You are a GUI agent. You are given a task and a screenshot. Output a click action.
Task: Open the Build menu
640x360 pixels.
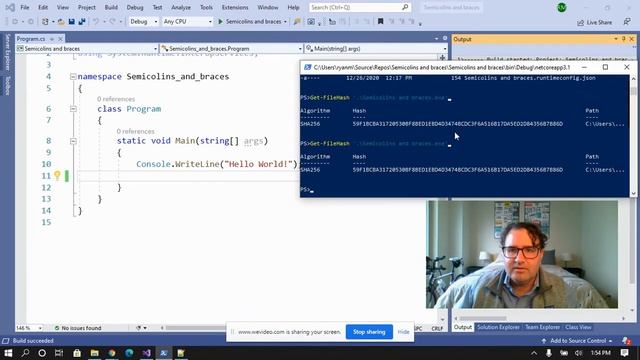[x=111, y=7]
